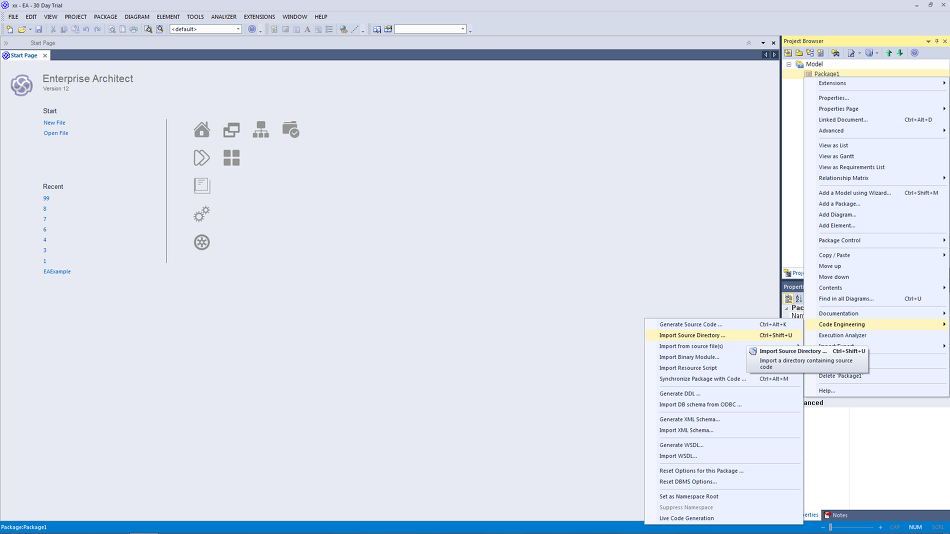Click the Open Project folder icon
This screenshot has width=950, height=534.
coord(22,29)
